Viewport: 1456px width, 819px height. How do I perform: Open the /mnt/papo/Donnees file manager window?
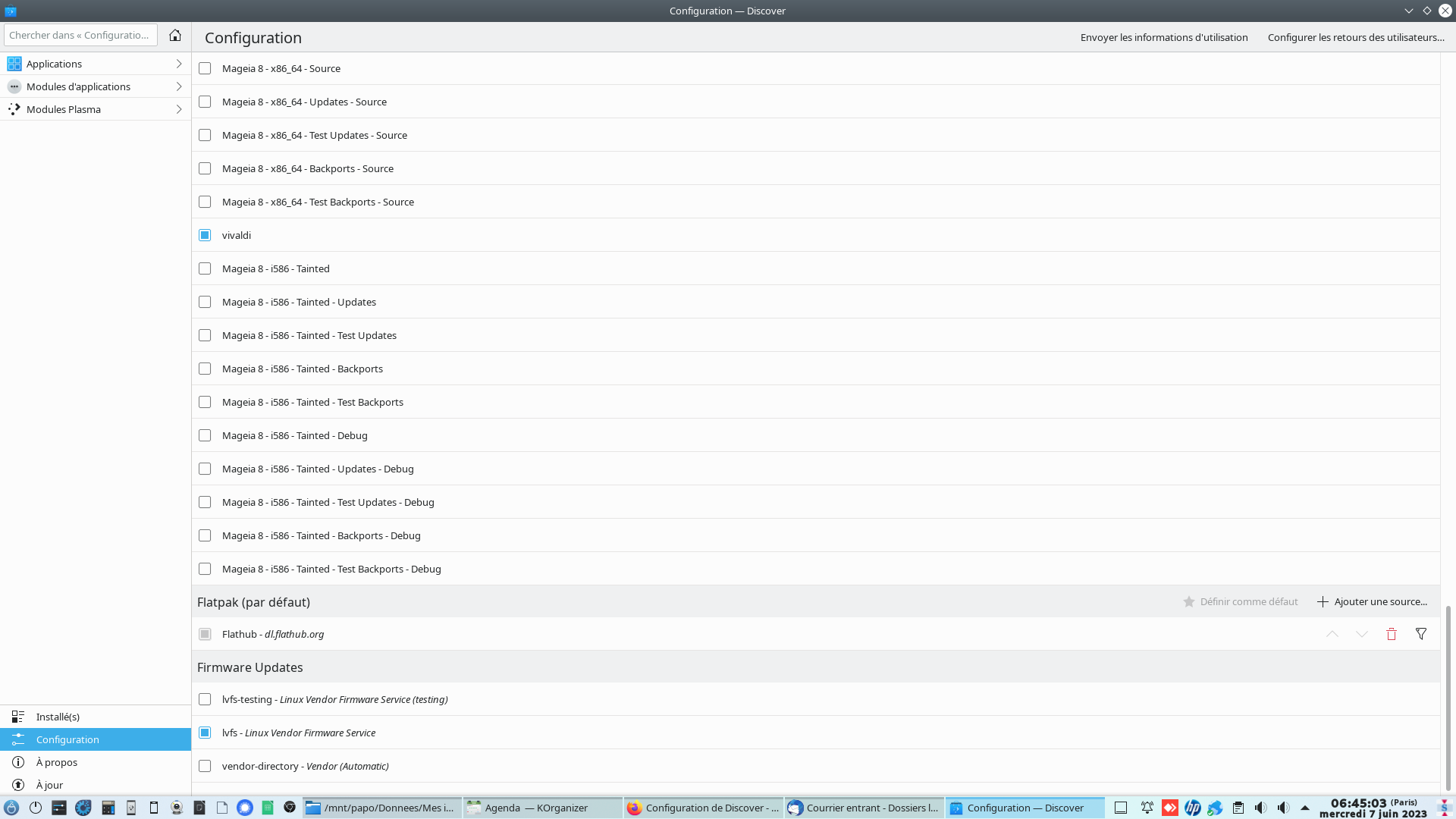(x=381, y=808)
